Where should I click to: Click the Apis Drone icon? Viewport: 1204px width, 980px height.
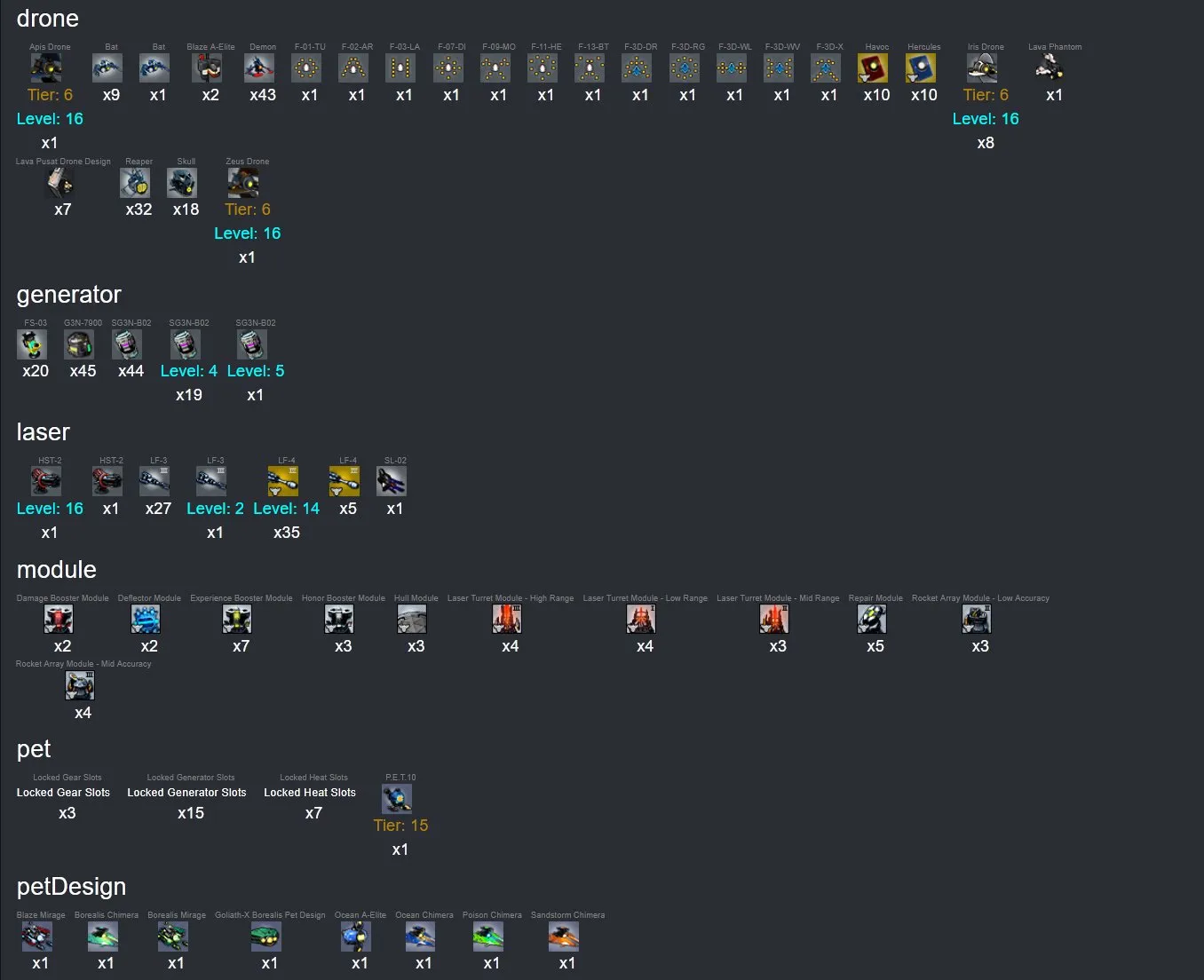(46, 68)
